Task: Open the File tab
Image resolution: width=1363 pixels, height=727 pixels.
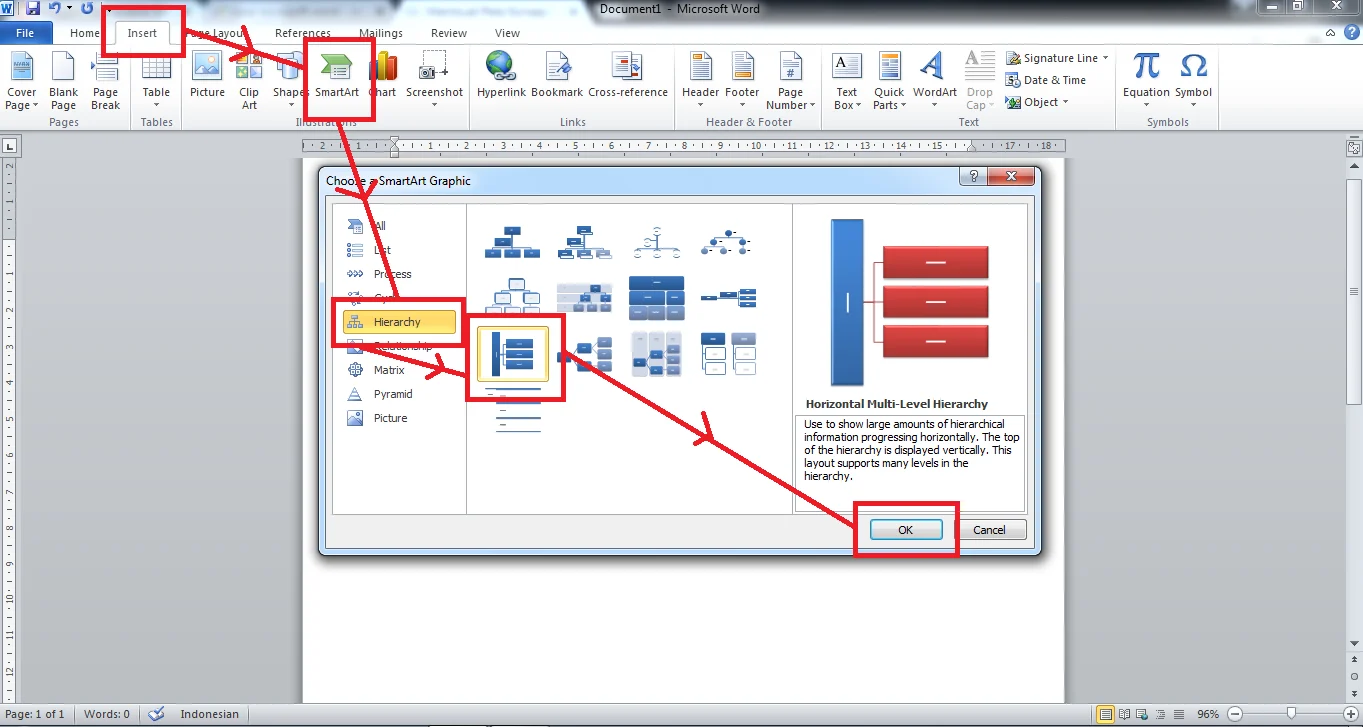Action: coord(25,33)
